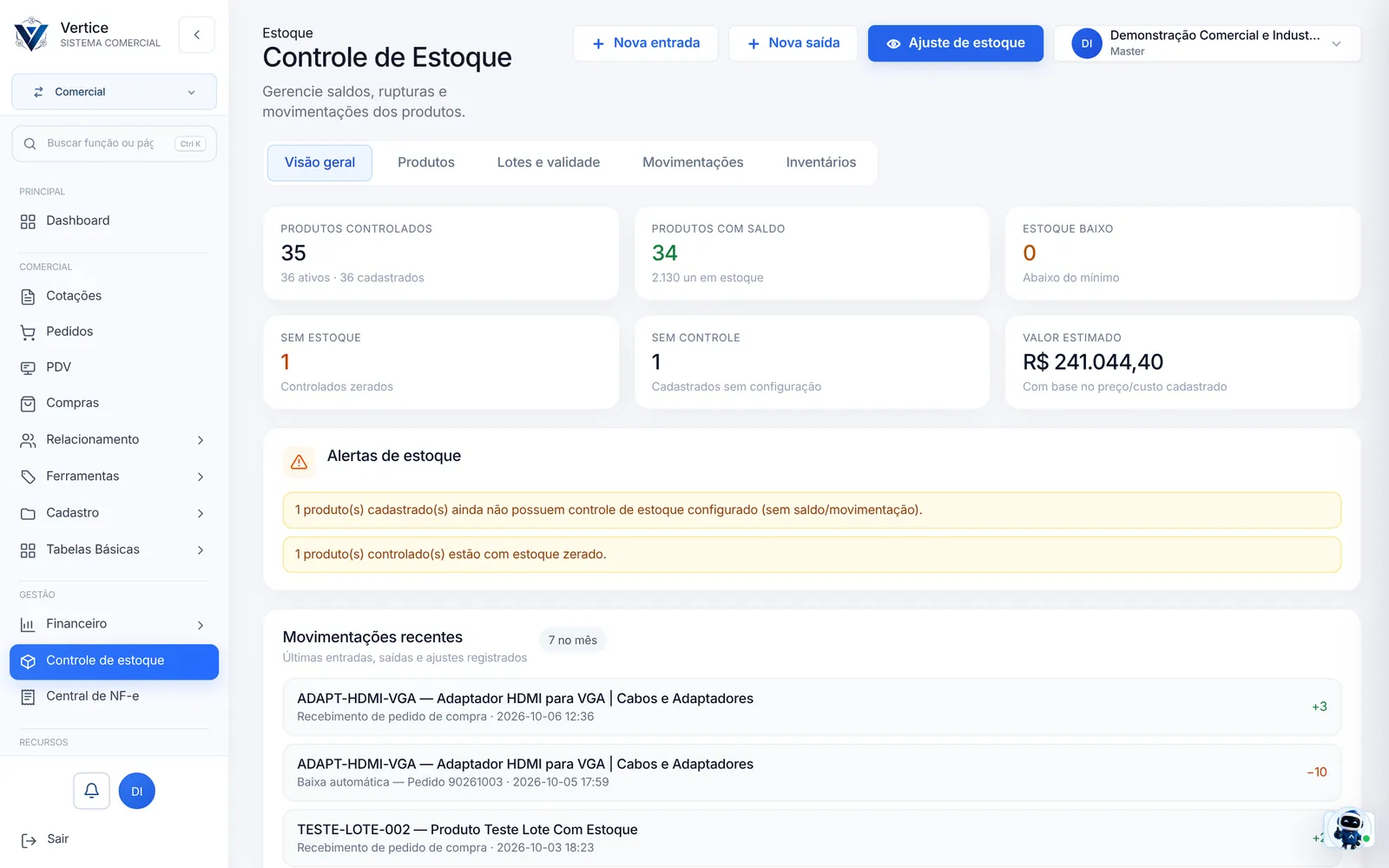1389x868 pixels.
Task: Open the Comercial module dropdown
Action: pos(114,92)
